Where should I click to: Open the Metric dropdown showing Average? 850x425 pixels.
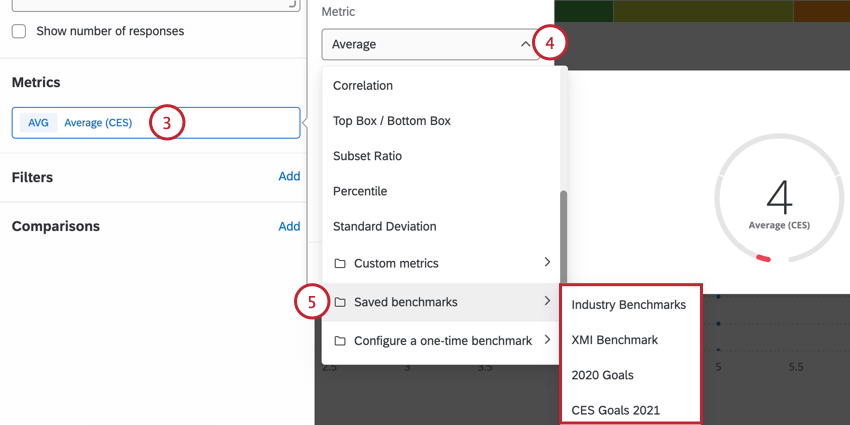coord(430,44)
